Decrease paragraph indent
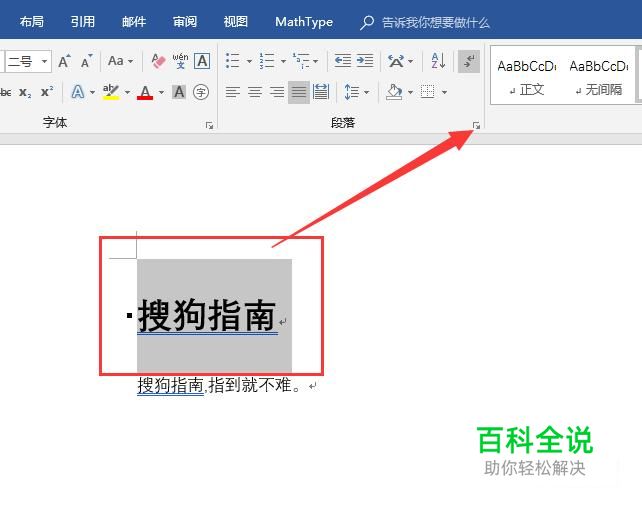The image size is (642, 511). coord(342,61)
